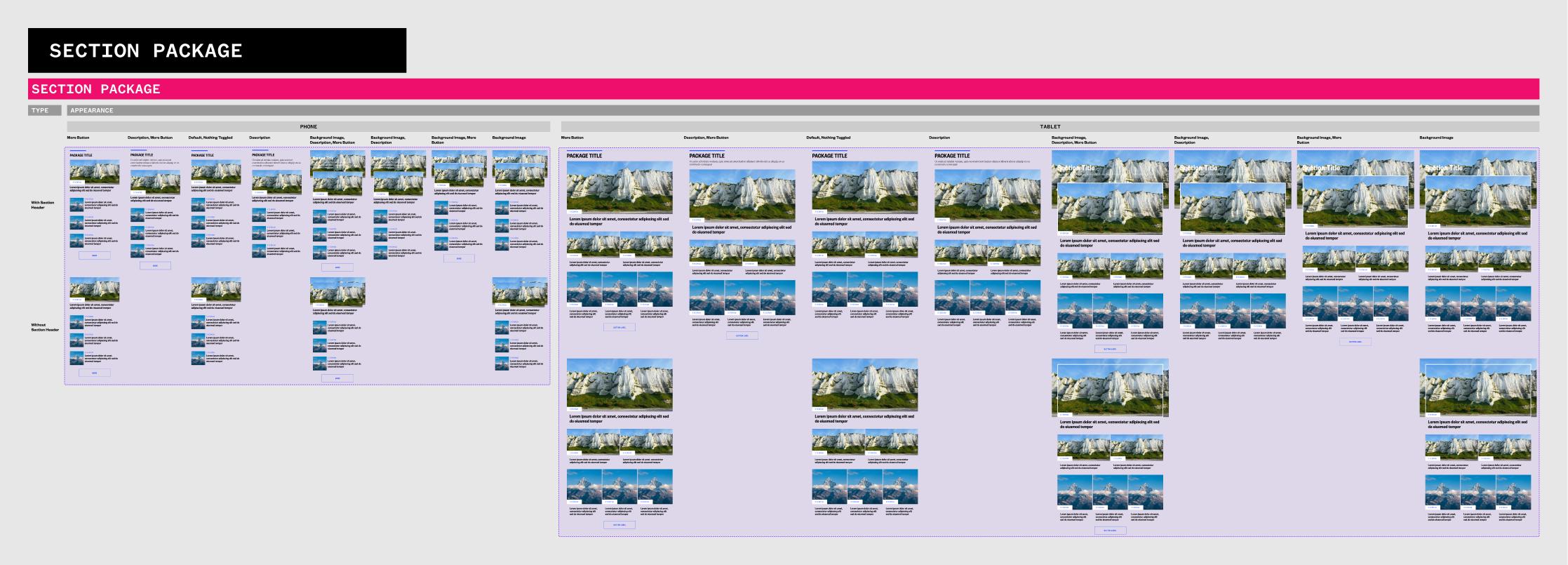Screen dimensions: 1568x565
Task: Select the TABLET group header
Action: click(1050, 127)
